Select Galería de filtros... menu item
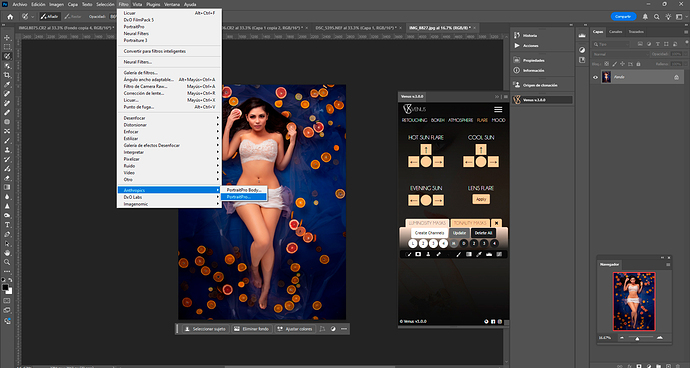 tap(169, 73)
